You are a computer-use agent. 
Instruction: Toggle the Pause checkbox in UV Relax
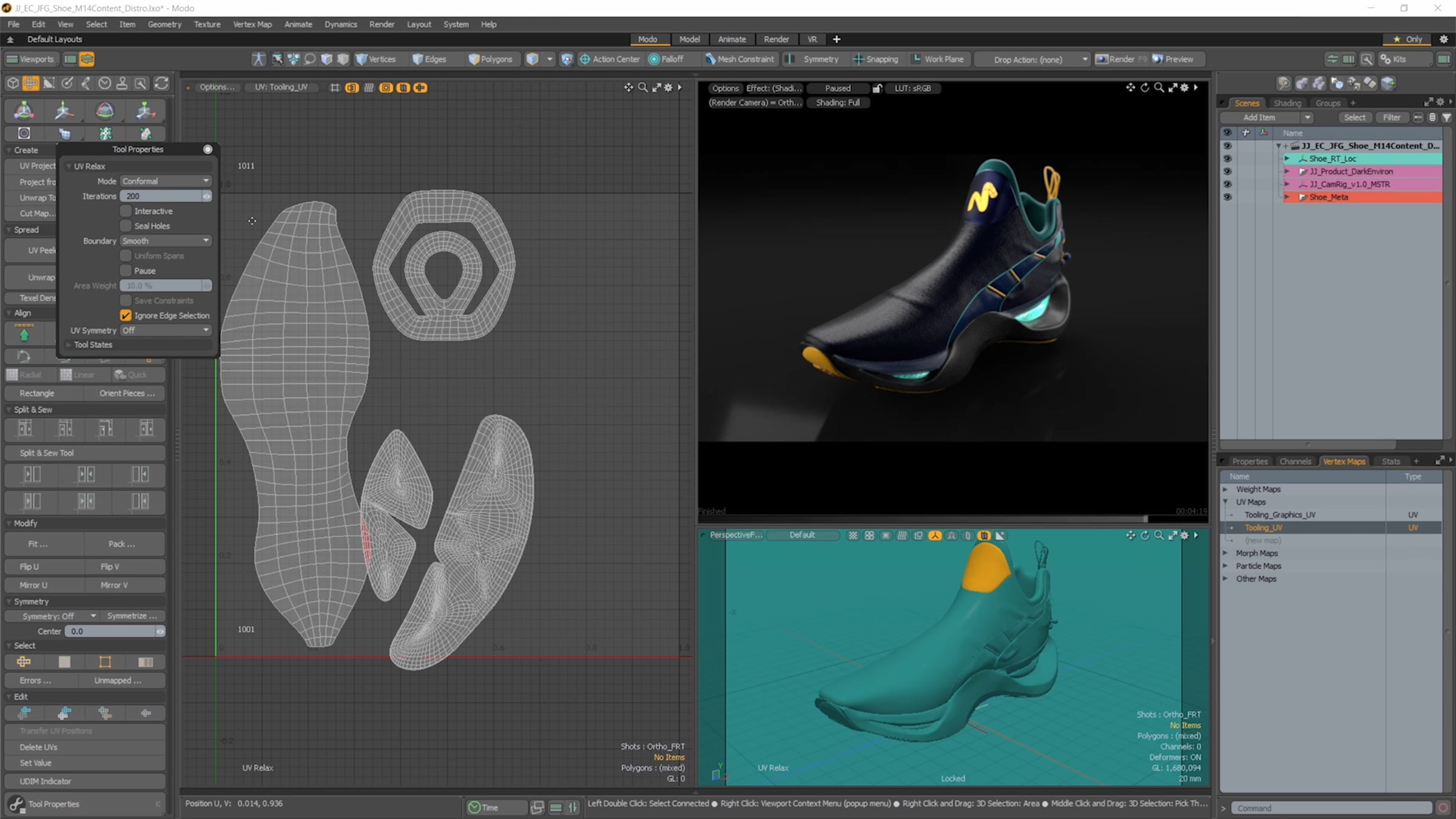(x=126, y=271)
